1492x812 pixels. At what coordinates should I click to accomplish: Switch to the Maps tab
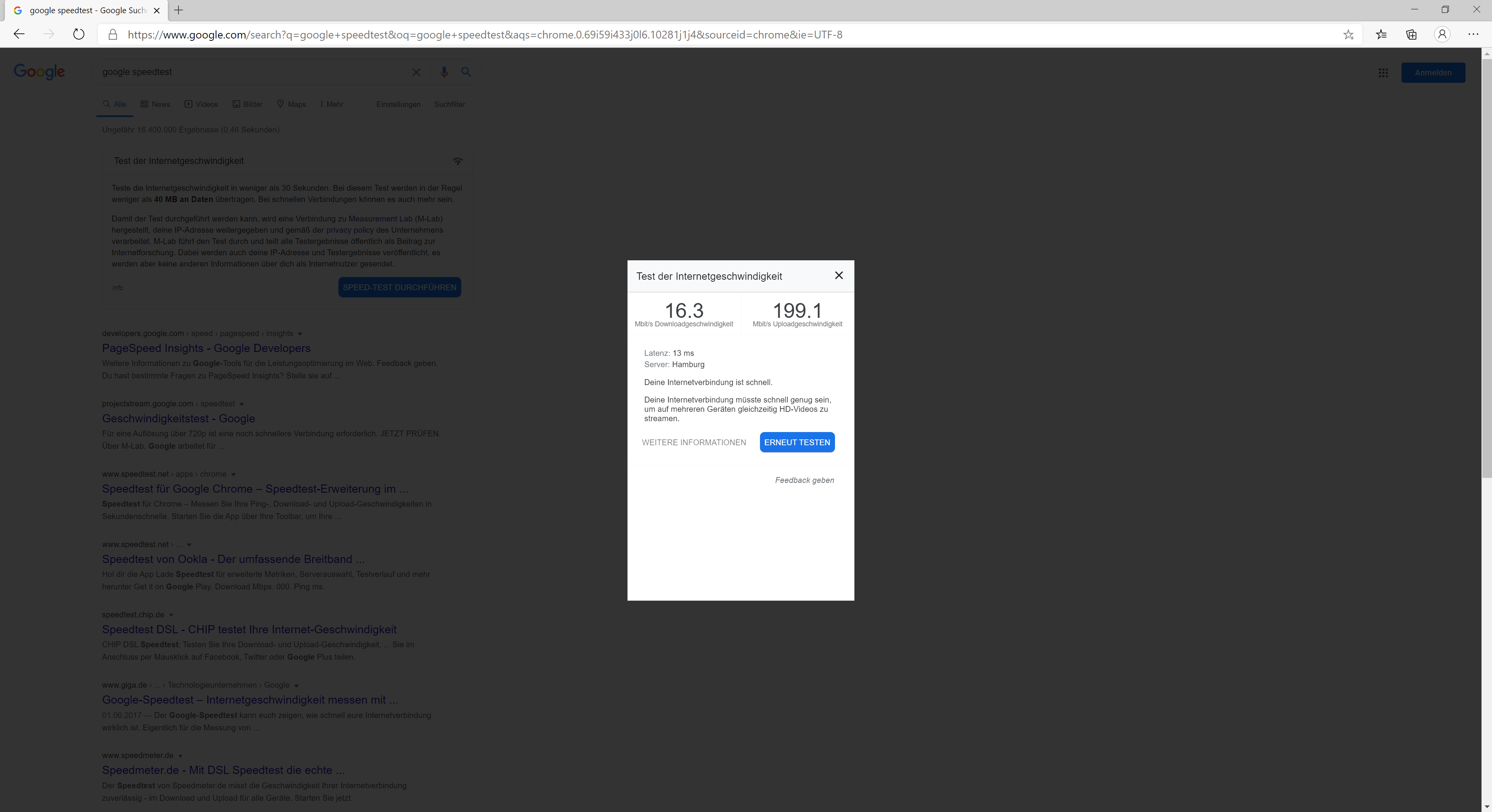click(x=291, y=104)
